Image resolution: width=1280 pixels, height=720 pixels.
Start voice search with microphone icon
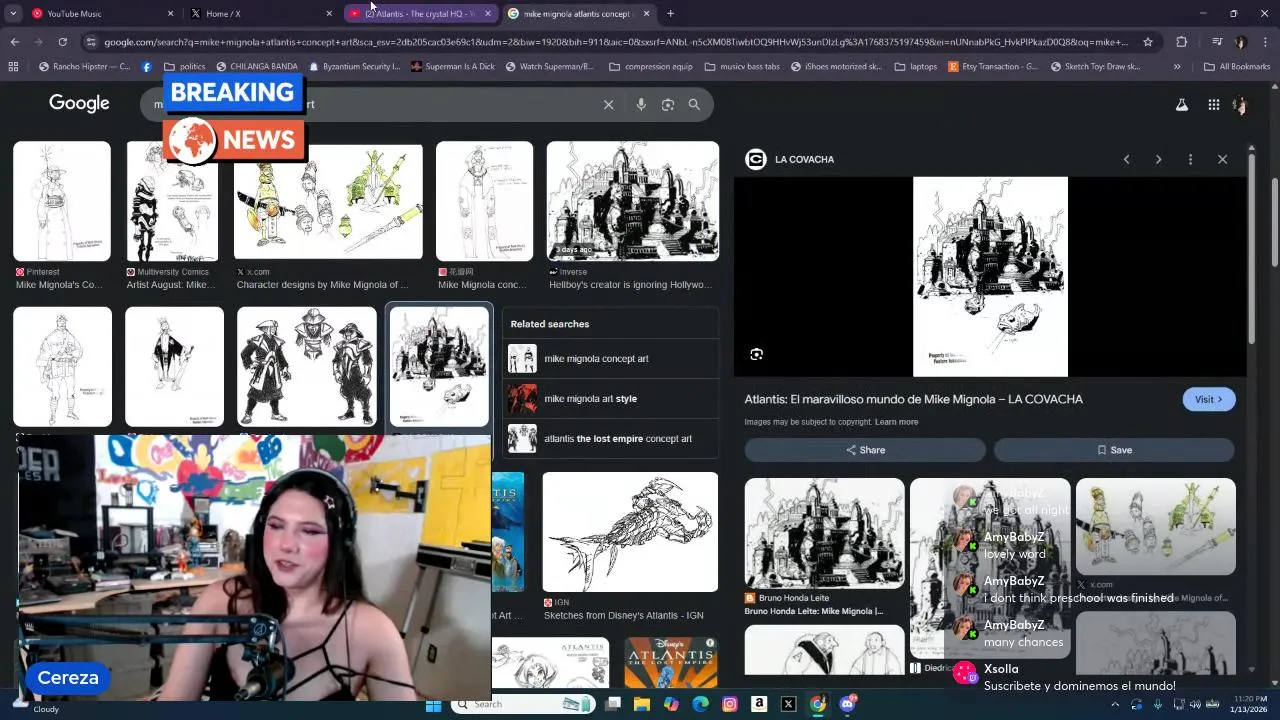(x=641, y=104)
